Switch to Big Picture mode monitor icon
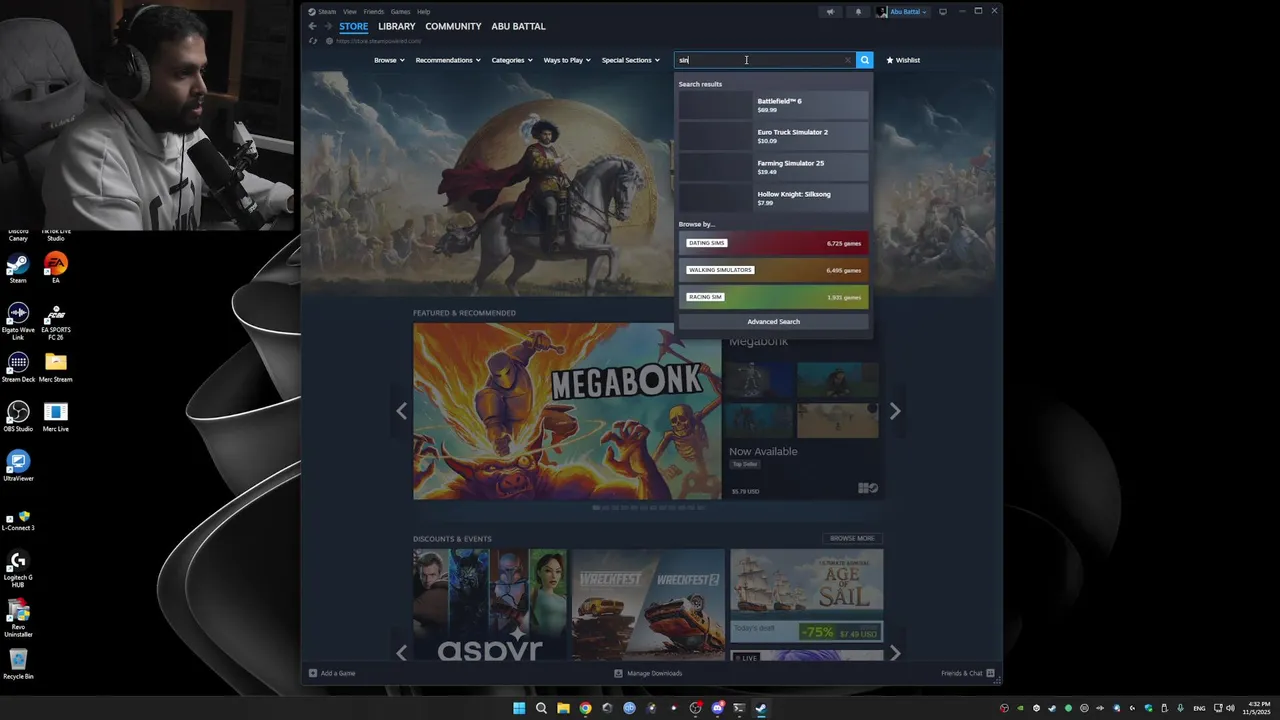Image resolution: width=1280 pixels, height=720 pixels. click(x=942, y=12)
